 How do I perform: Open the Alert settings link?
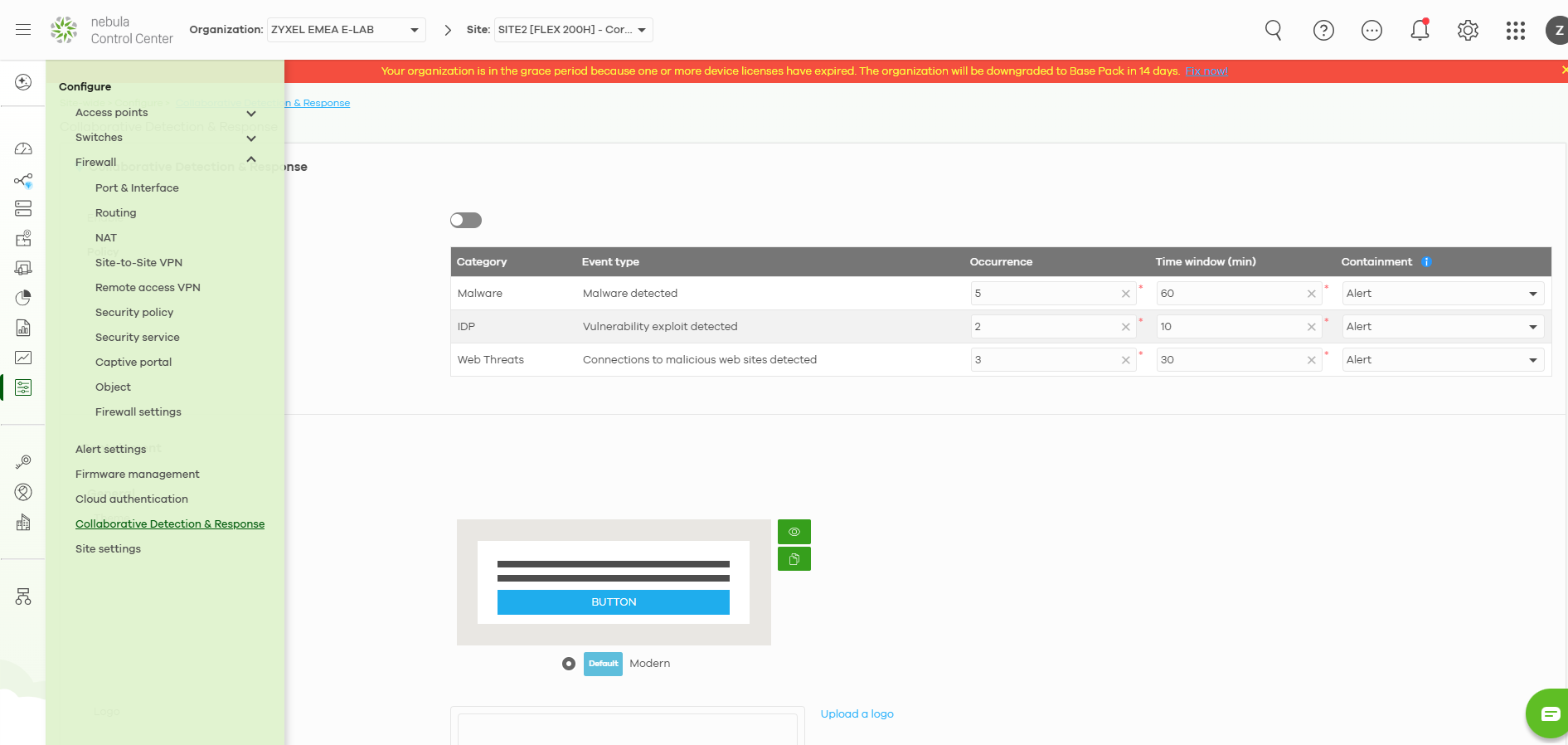pos(111,450)
